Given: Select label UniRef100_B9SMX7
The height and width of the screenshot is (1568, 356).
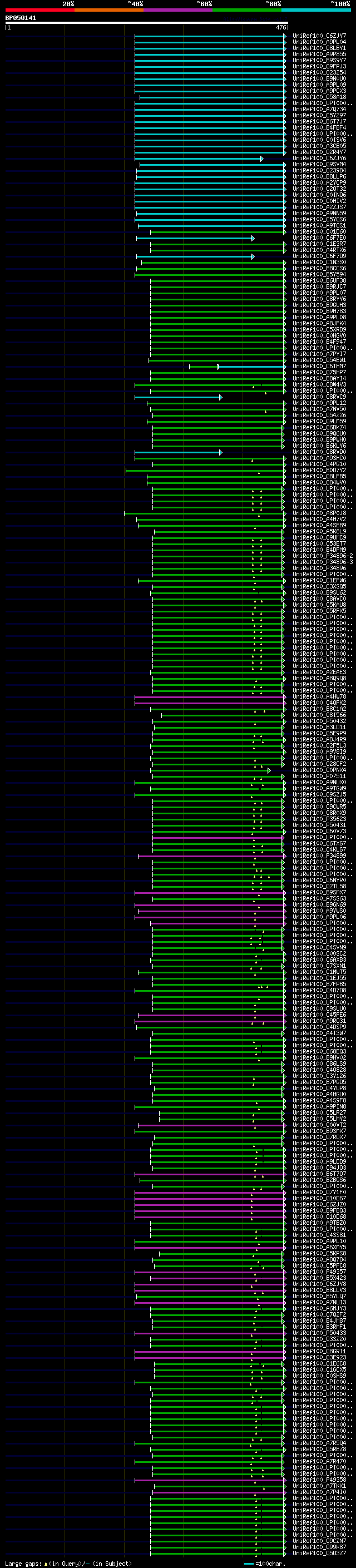Looking at the screenshot, I should [319, 893].
